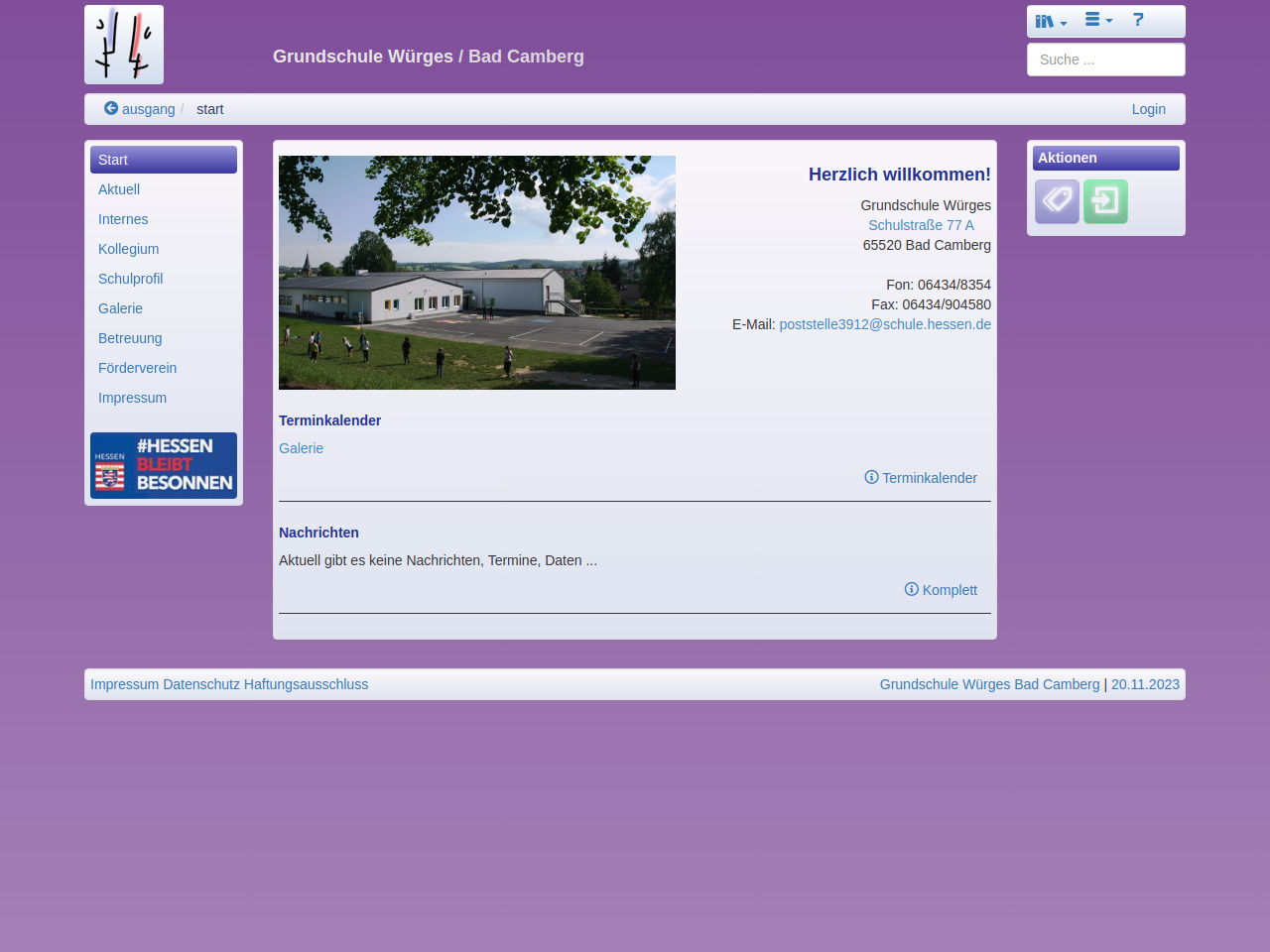This screenshot has width=1270, height=952.
Task: Go to Kollegium in sidebar
Action: pos(128,249)
